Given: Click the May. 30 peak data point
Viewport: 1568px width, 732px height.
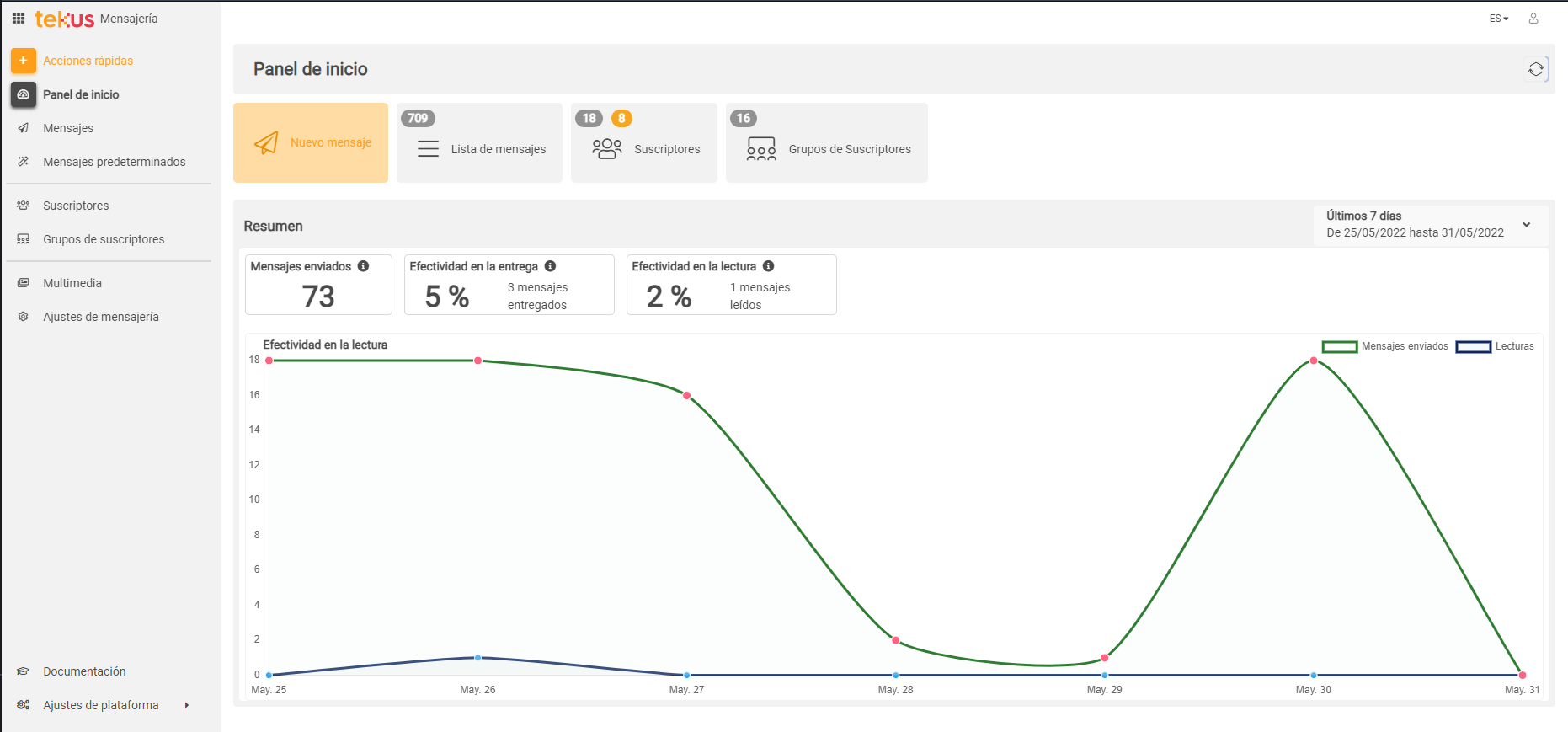Looking at the screenshot, I should pos(1313,361).
